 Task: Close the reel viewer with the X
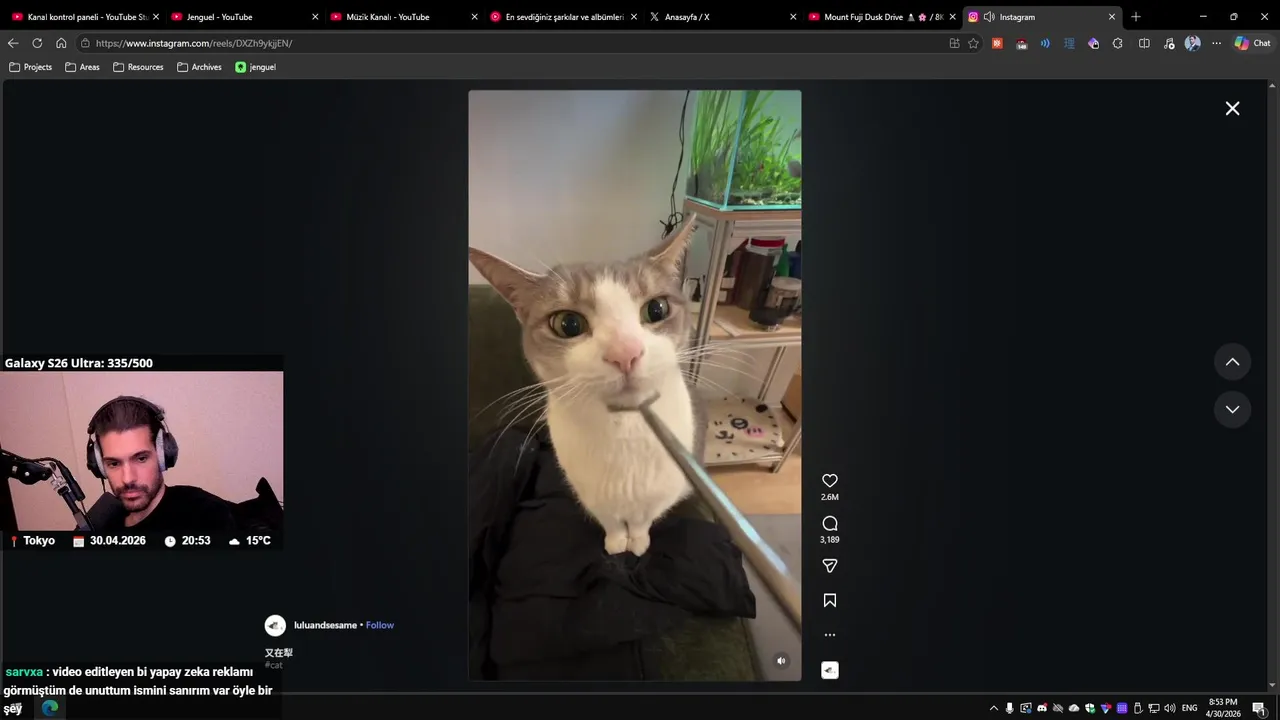[x=1232, y=108]
